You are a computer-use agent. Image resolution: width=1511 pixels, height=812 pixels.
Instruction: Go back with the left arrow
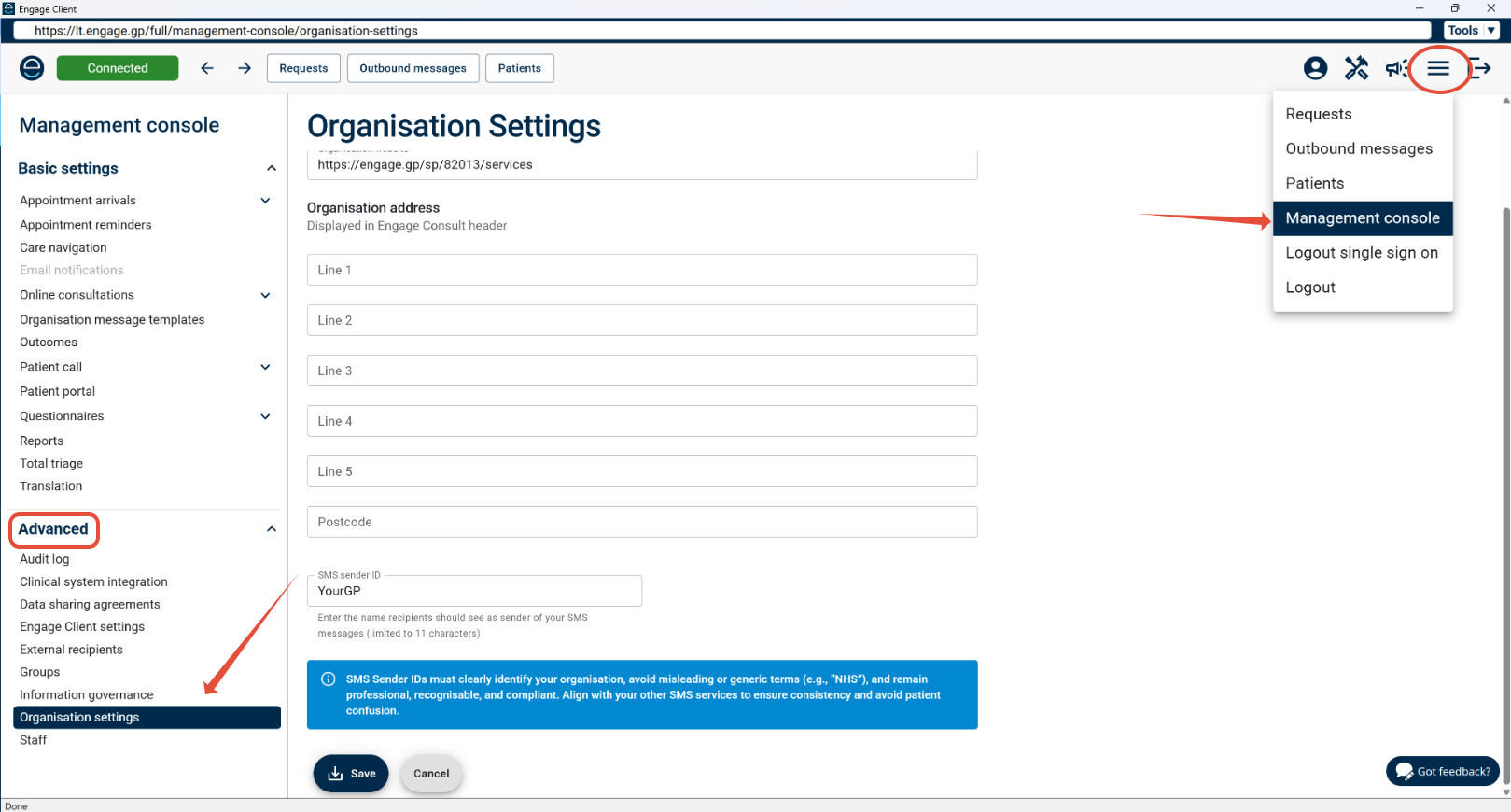pos(207,68)
